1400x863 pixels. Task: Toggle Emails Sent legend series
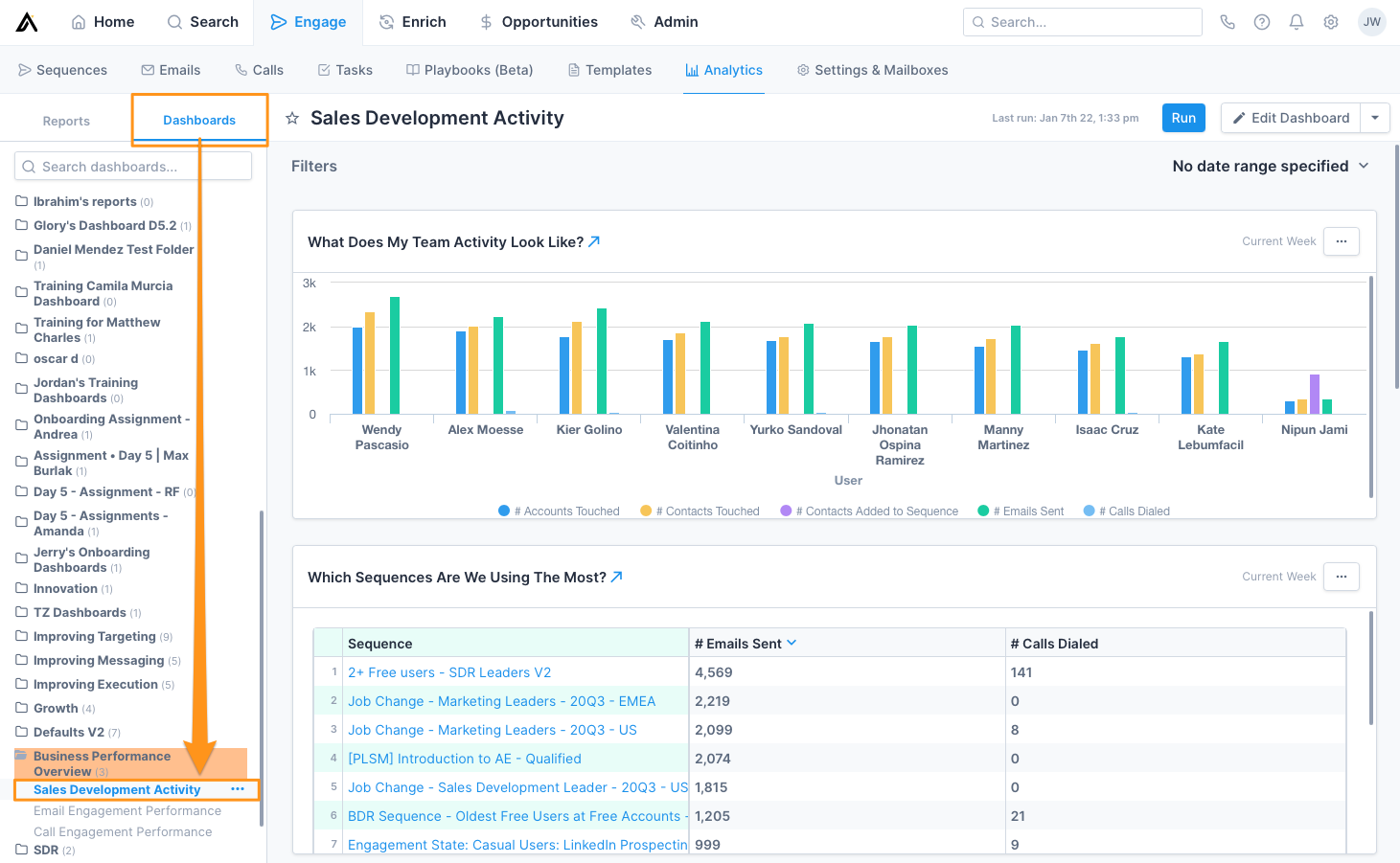pos(1021,511)
